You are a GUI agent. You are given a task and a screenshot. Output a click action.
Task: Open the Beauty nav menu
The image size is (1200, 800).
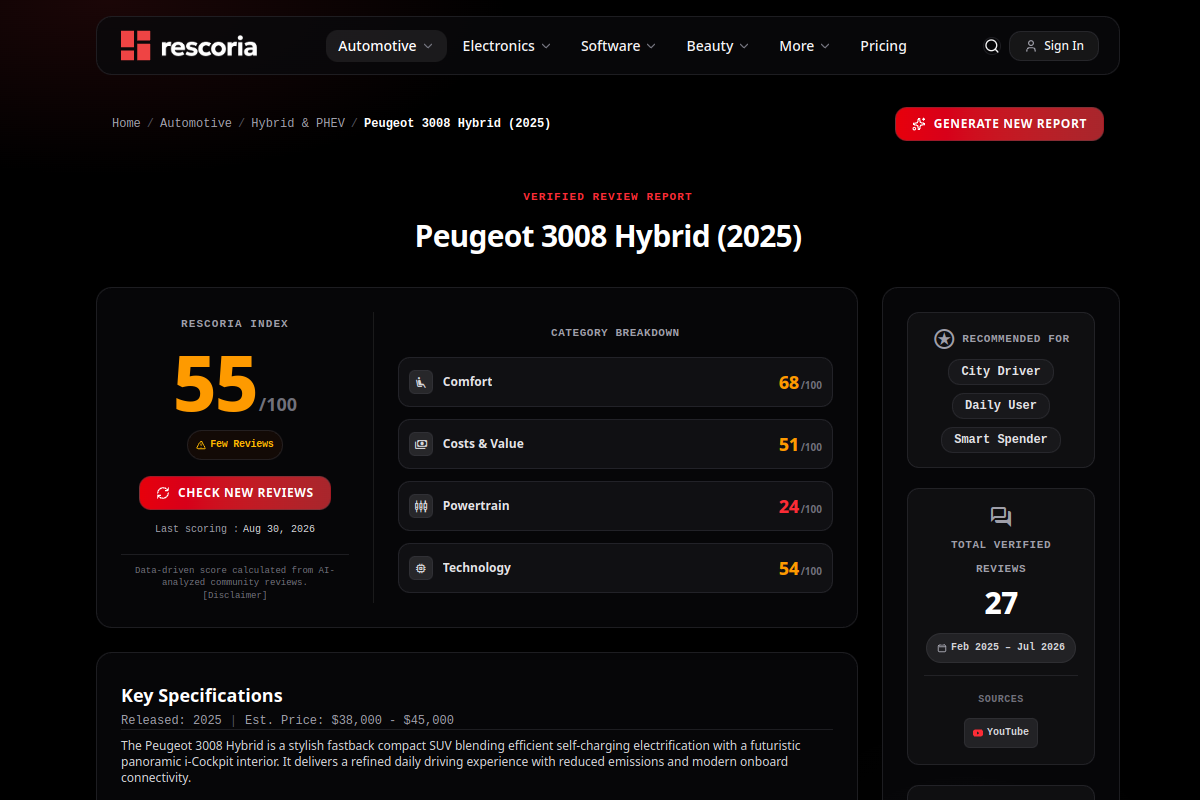click(x=718, y=46)
